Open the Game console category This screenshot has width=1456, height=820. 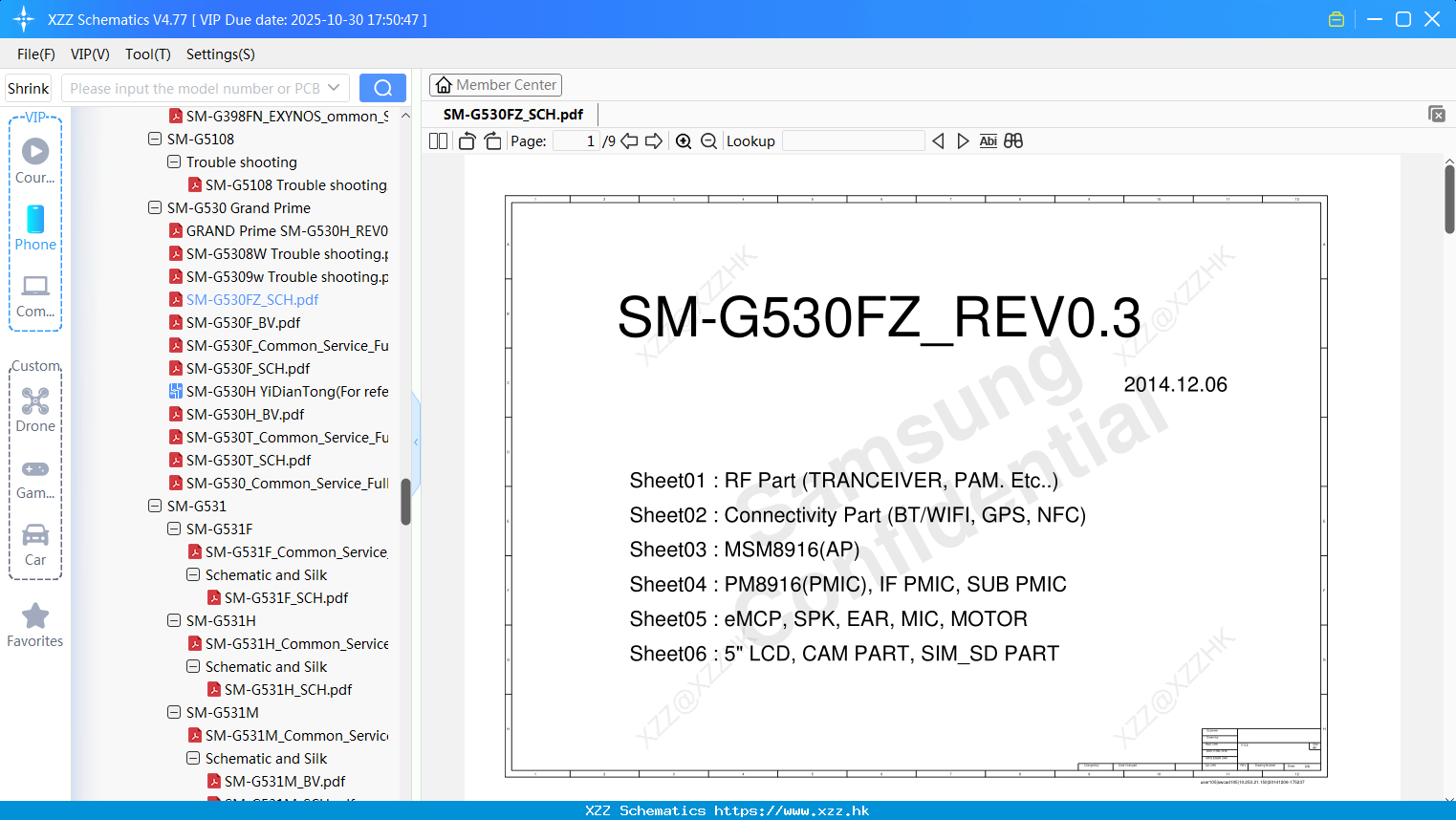pos(35,478)
